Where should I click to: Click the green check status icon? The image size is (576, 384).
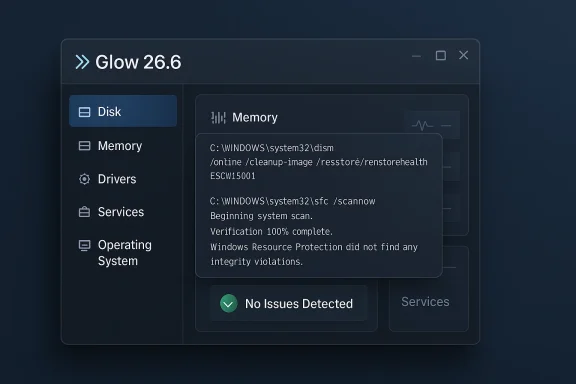pyautogui.click(x=228, y=304)
